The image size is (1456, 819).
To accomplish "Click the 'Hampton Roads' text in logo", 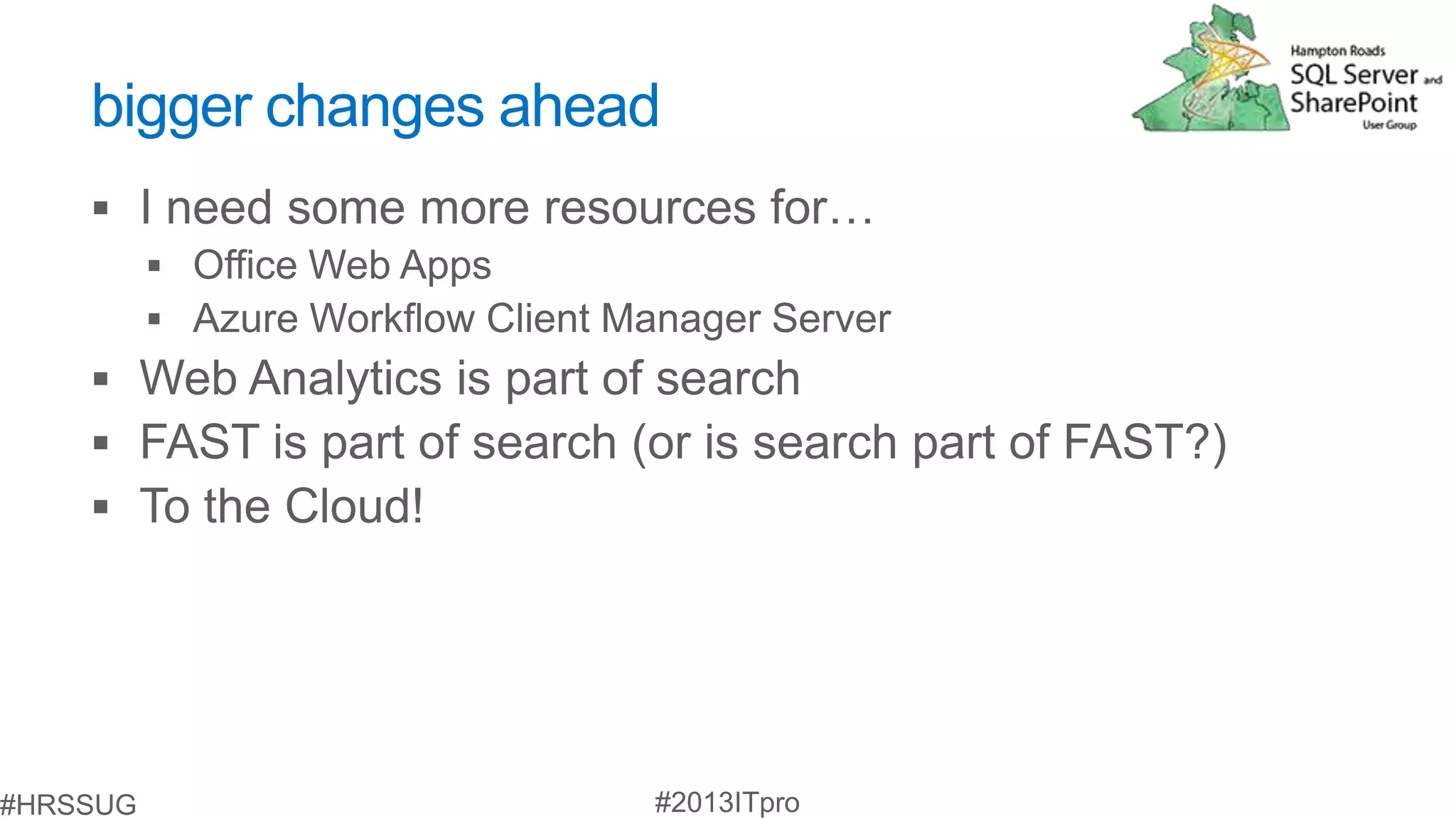I will [1337, 50].
